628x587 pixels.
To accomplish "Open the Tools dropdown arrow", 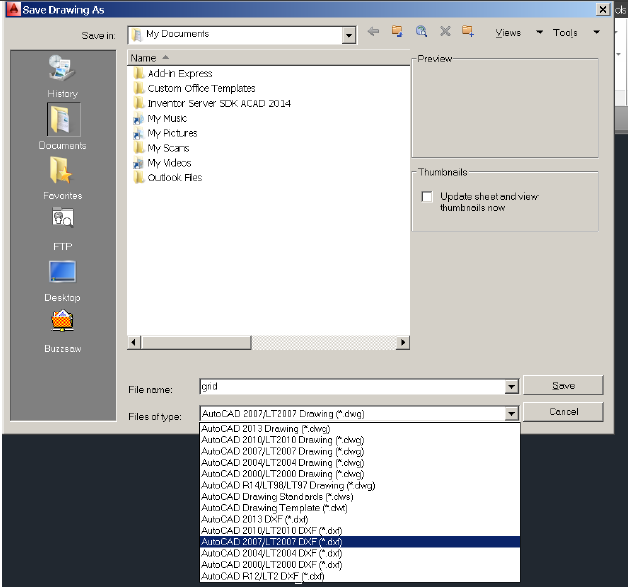I will [596, 32].
